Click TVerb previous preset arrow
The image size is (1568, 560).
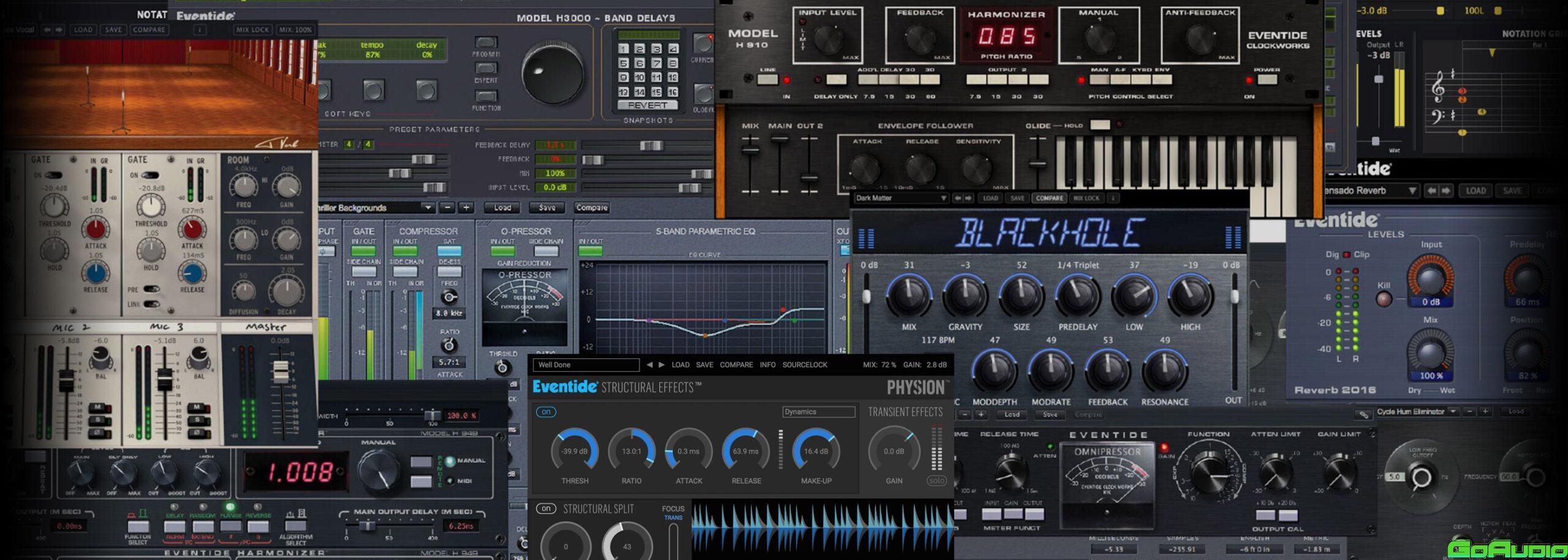[47, 29]
